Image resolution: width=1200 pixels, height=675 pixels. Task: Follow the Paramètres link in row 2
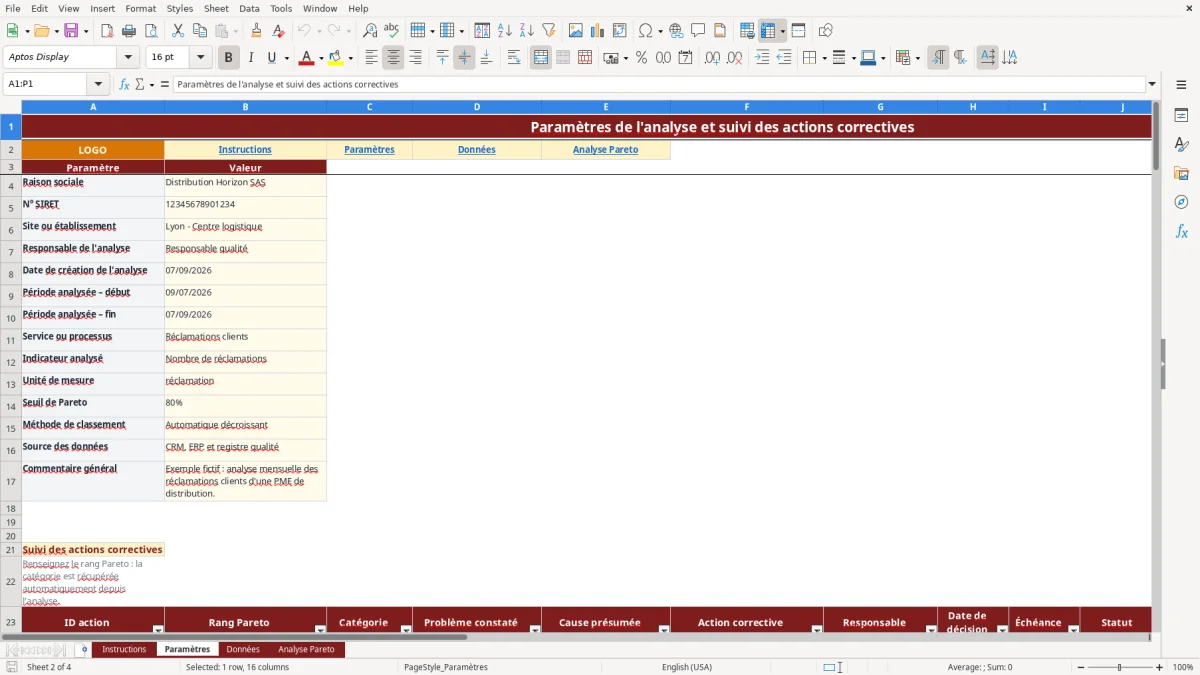369,150
